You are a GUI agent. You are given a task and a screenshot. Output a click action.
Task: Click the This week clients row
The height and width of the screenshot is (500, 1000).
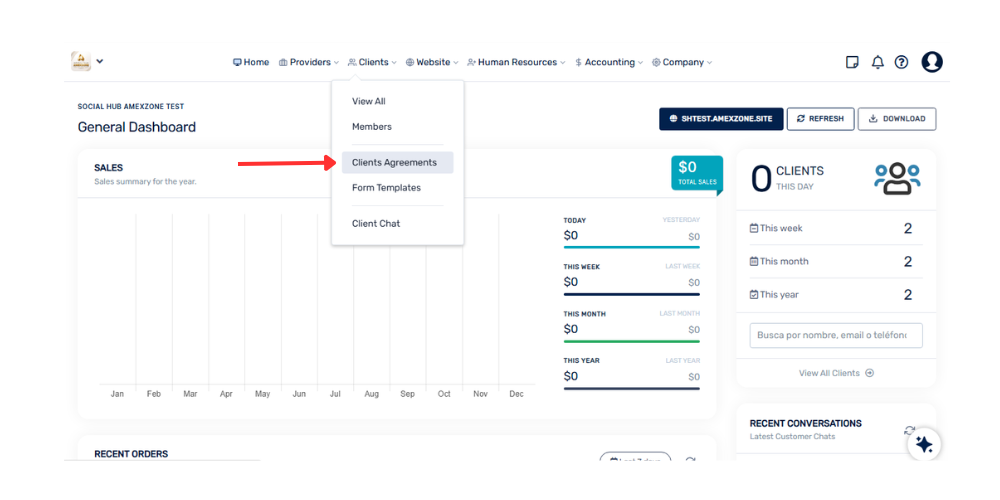coord(836,228)
